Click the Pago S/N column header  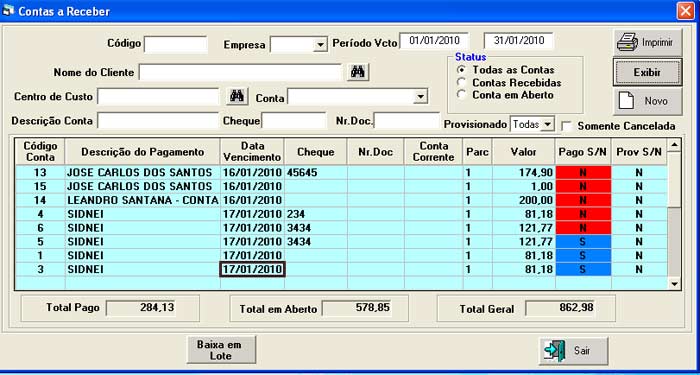click(583, 152)
